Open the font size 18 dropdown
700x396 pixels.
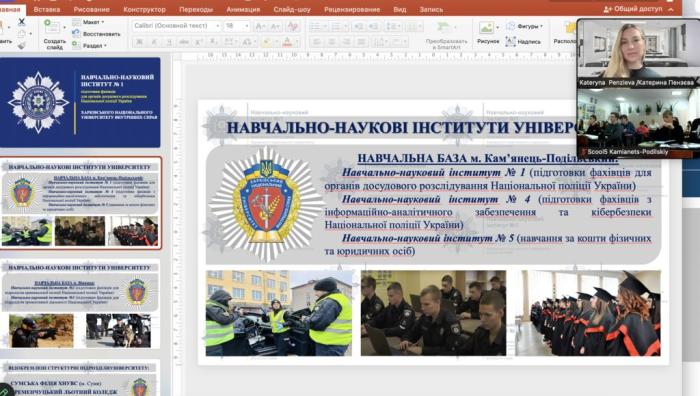[x=246, y=26]
